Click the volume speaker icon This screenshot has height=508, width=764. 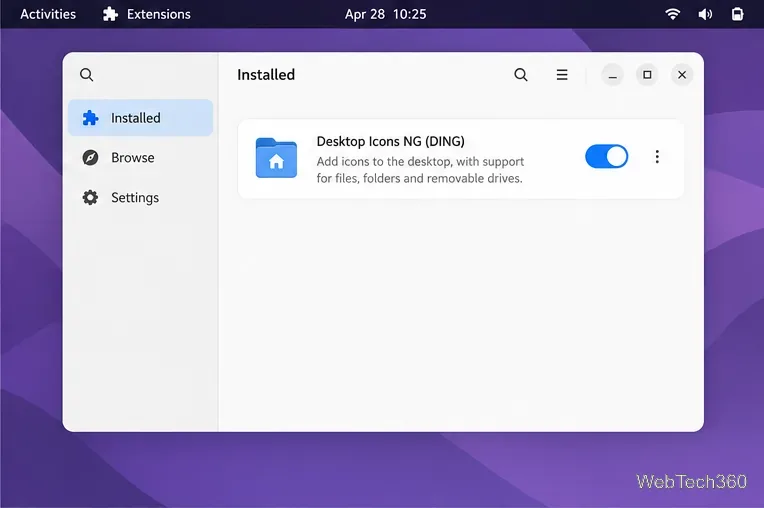tap(705, 14)
